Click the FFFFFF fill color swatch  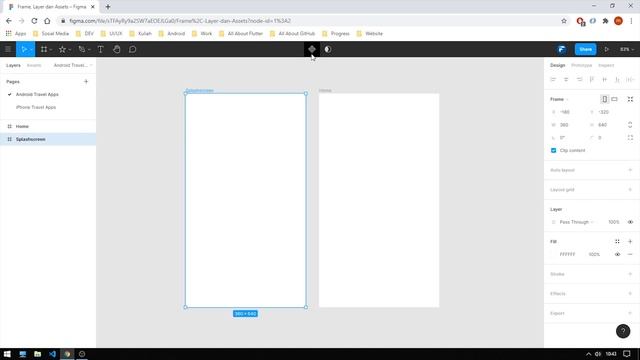[x=553, y=254]
